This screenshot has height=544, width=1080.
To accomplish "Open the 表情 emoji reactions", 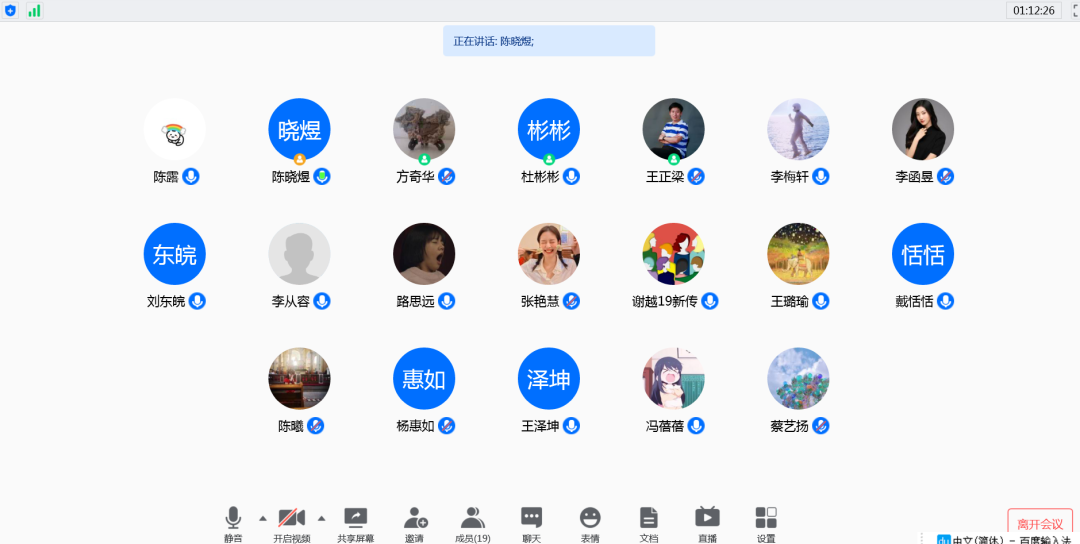I will (x=590, y=518).
